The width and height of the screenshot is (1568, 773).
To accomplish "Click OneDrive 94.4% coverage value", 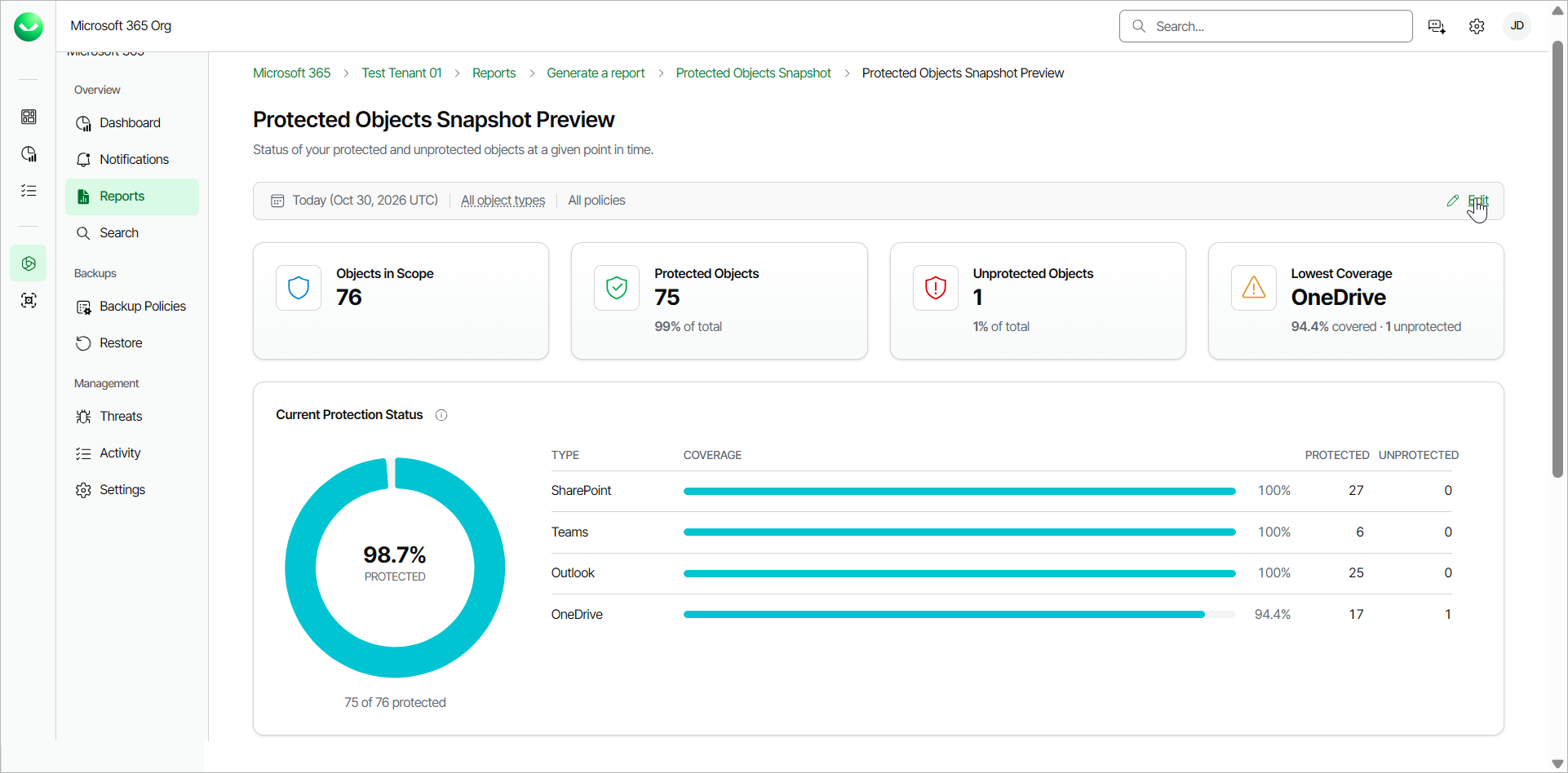I will (x=1273, y=615).
